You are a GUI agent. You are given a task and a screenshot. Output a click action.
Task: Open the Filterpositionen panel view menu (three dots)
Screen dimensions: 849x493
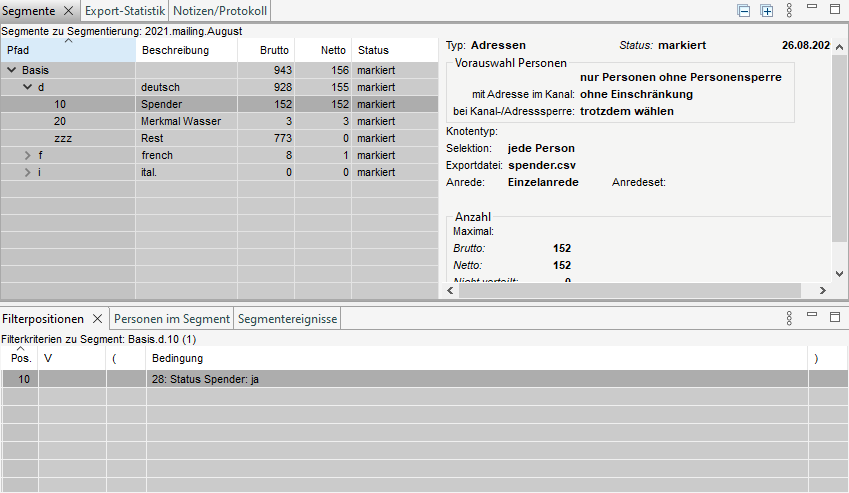[790, 318]
